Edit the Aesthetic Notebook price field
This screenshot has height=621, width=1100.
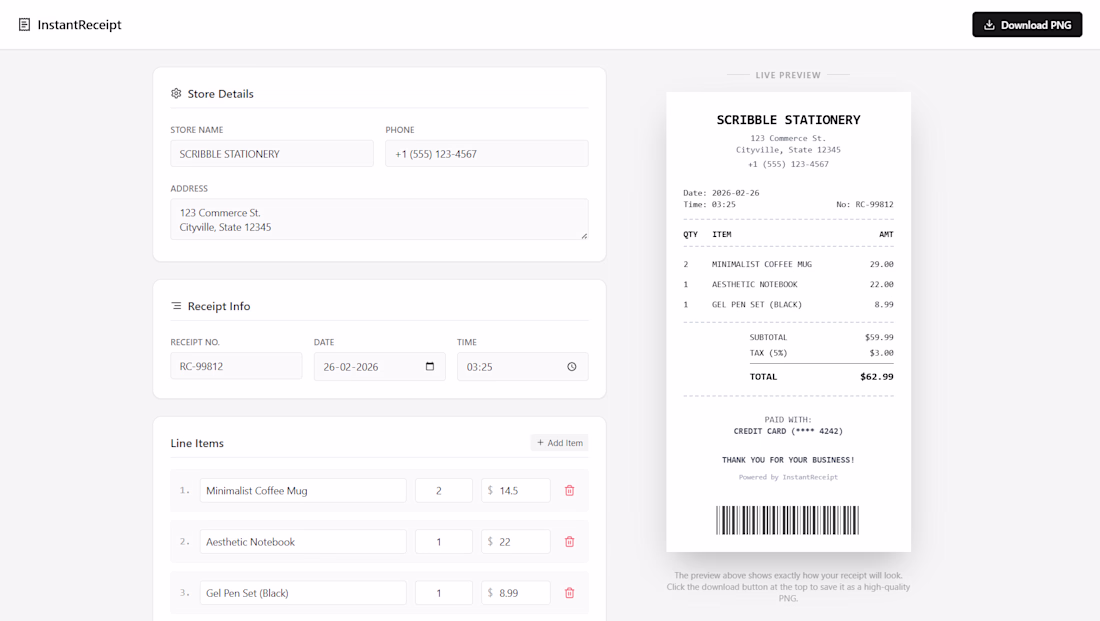[x=521, y=542]
